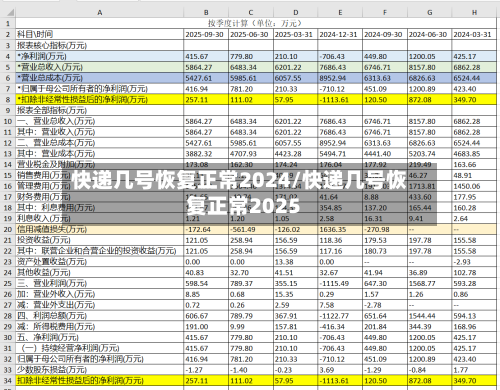Click the 加:营业外收入(万元) label
The image size is (500, 390).
pos(56,294)
